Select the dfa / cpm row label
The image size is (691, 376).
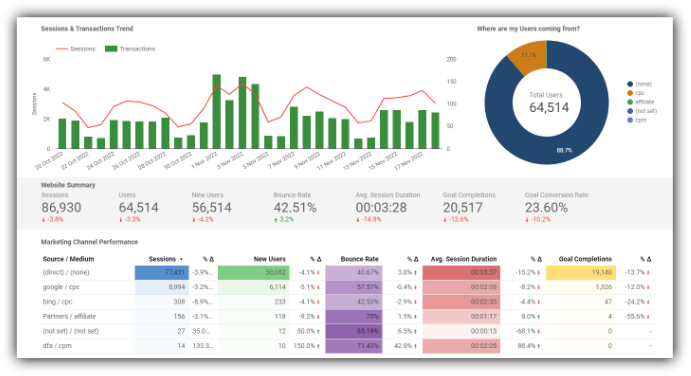57,346
